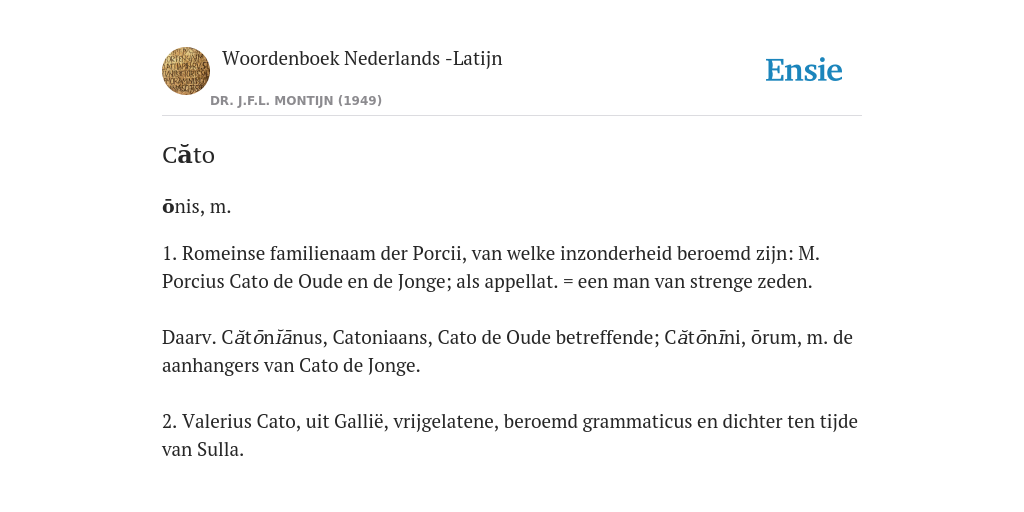The width and height of the screenshot is (1024, 512).
Task: Click the bold ō in ōnis
Action: [x=167, y=207]
